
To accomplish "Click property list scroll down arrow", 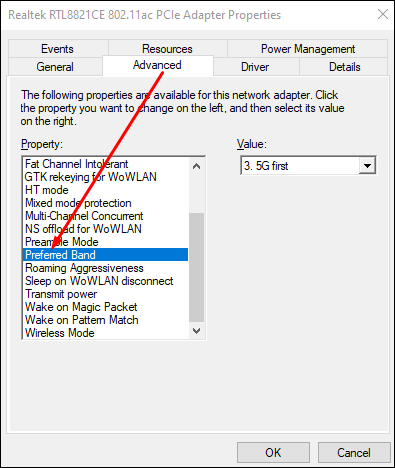I will [x=197, y=331].
